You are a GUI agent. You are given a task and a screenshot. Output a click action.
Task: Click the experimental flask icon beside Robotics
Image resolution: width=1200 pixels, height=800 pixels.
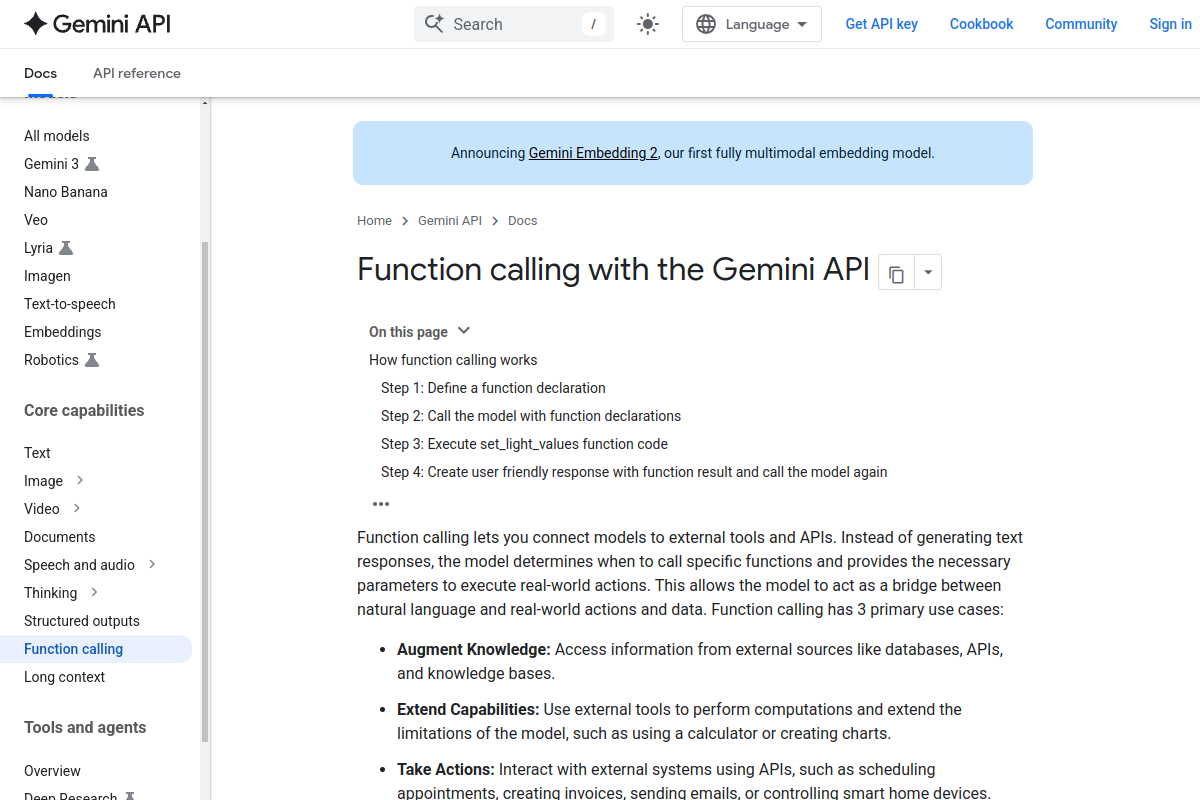click(93, 359)
